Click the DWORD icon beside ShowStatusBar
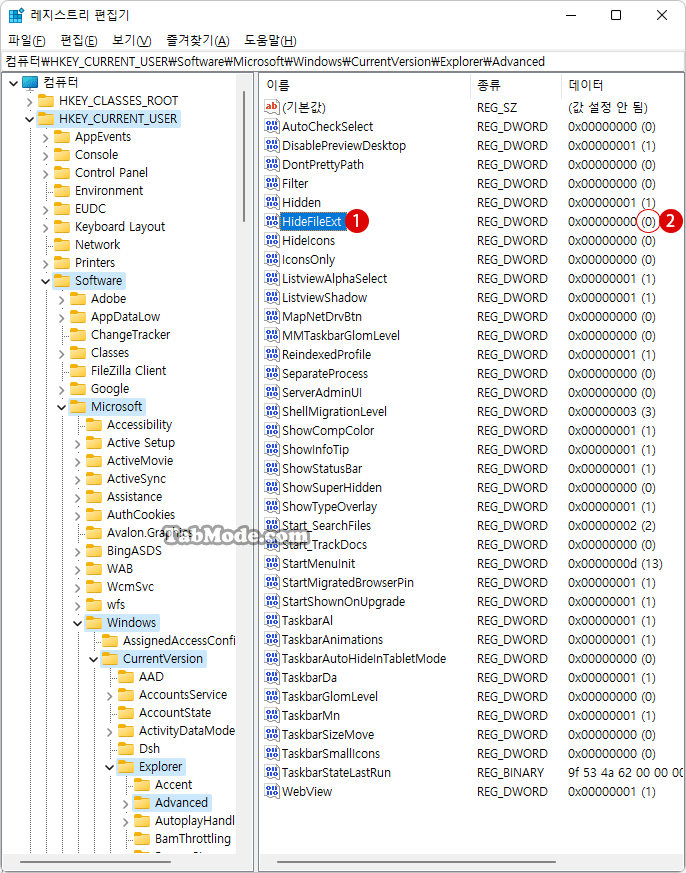 coord(272,468)
